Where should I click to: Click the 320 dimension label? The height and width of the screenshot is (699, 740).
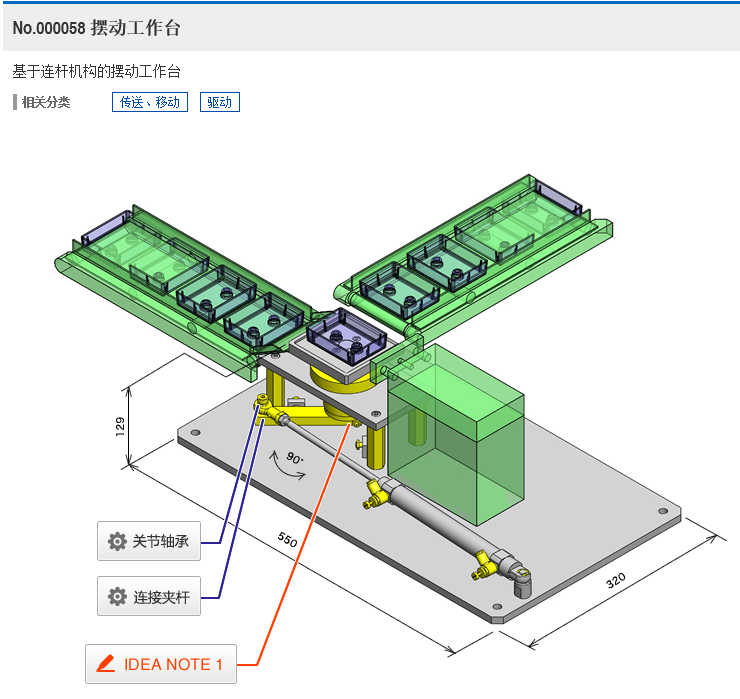point(616,580)
